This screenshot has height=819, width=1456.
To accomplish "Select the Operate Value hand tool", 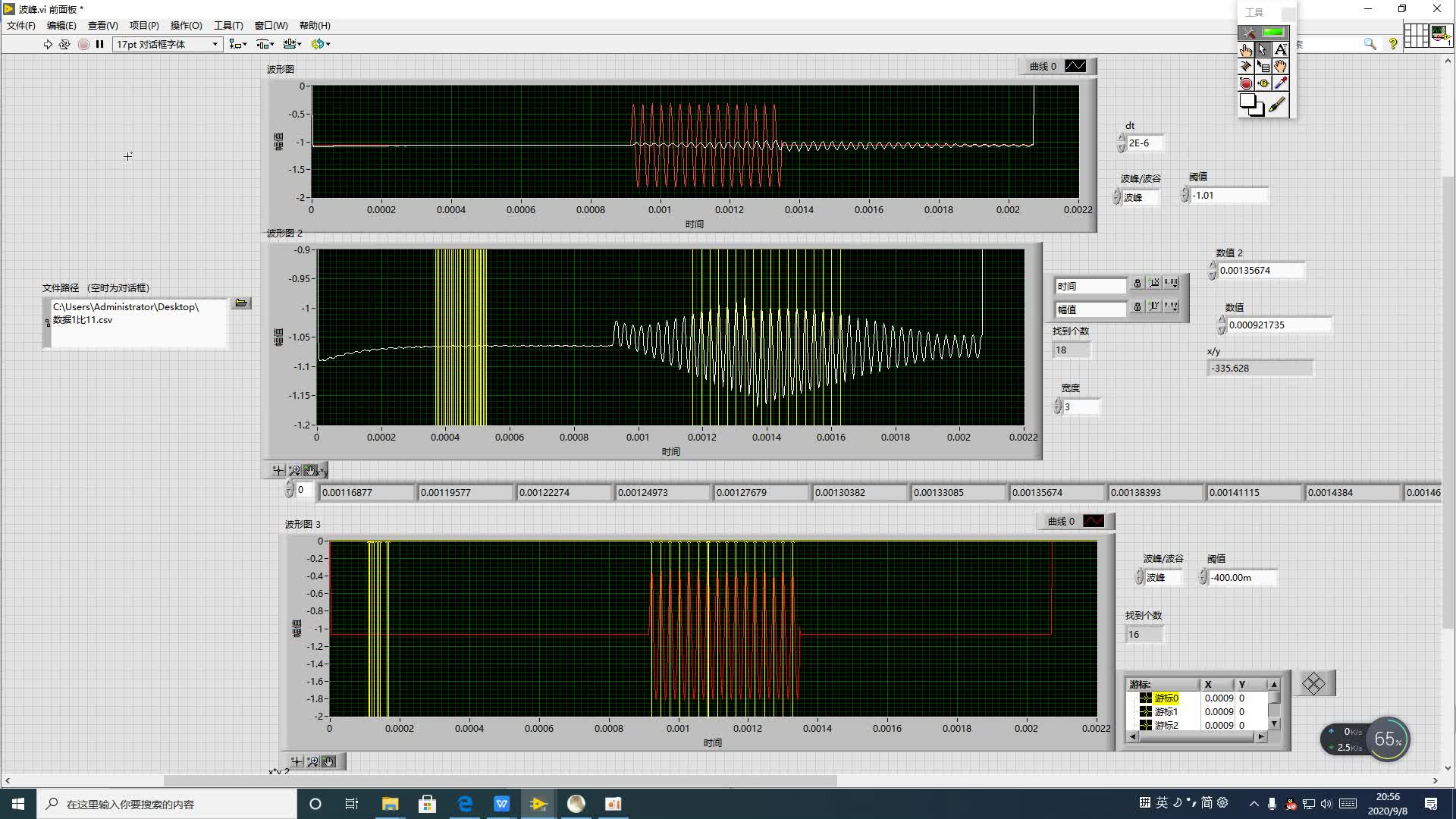I will (1246, 50).
